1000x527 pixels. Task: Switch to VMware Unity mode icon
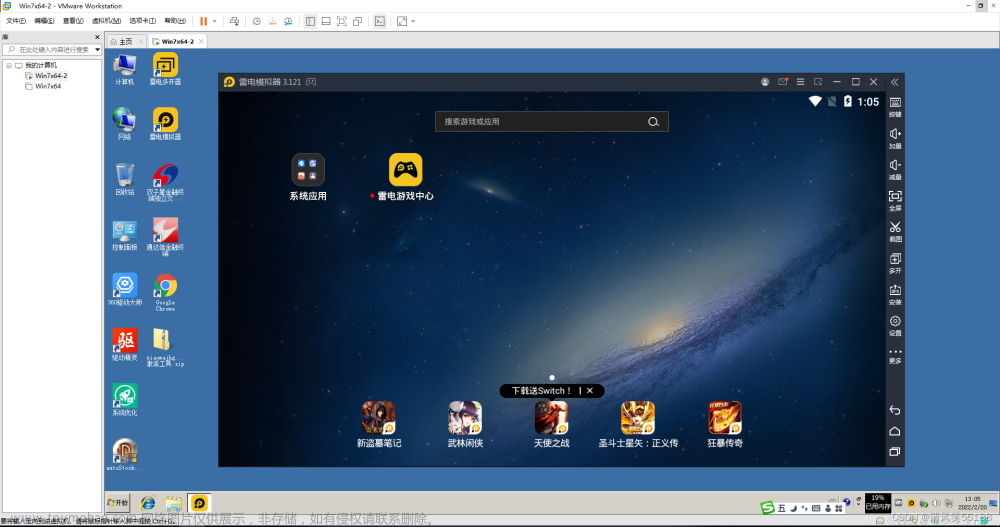pos(358,21)
